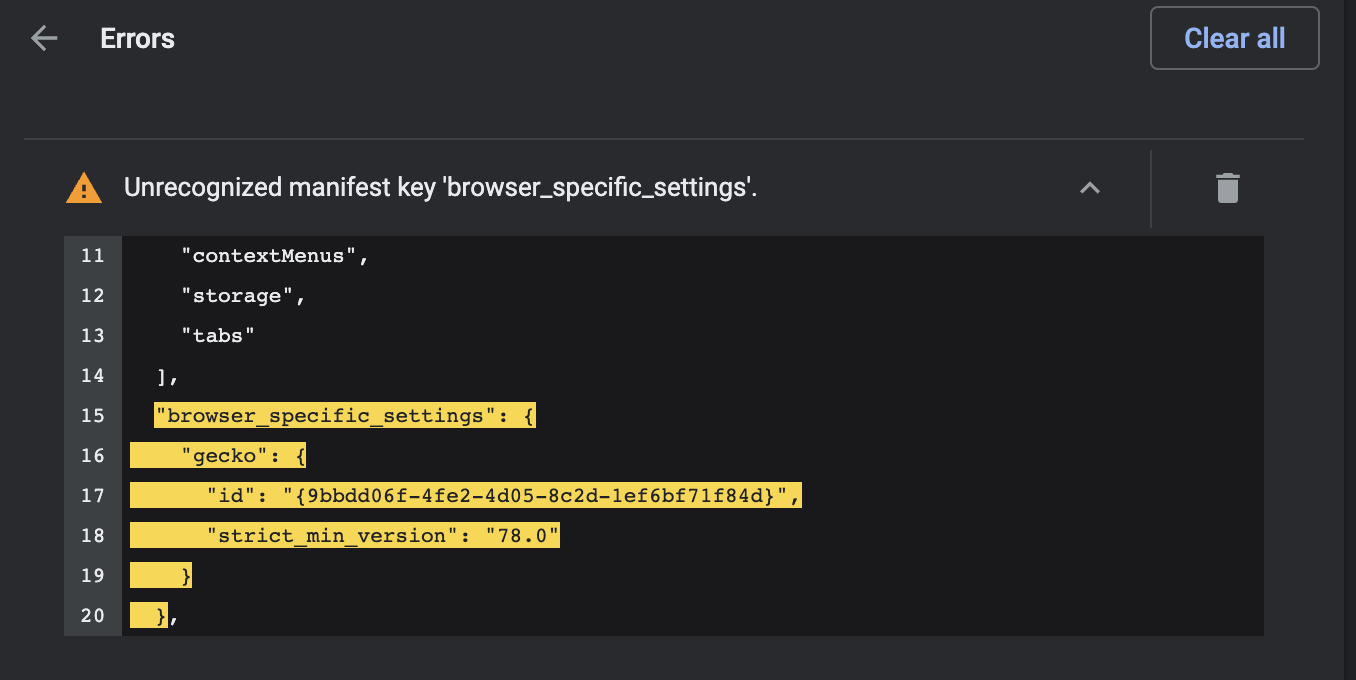Click the highlighted browser_specific_settings line in code
The image size is (1356, 680).
click(x=345, y=414)
